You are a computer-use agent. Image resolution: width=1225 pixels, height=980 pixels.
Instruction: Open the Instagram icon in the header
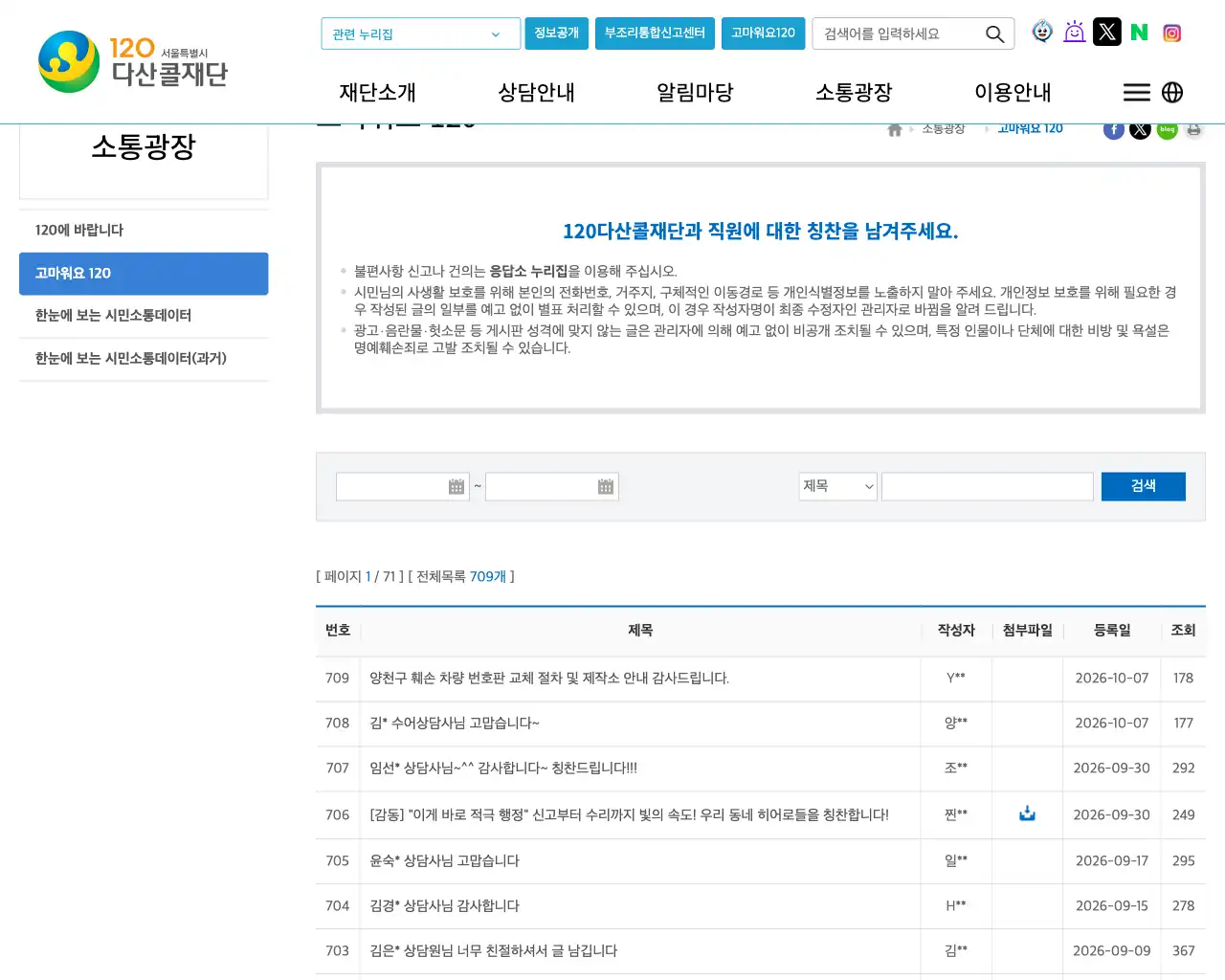pos(1171,33)
